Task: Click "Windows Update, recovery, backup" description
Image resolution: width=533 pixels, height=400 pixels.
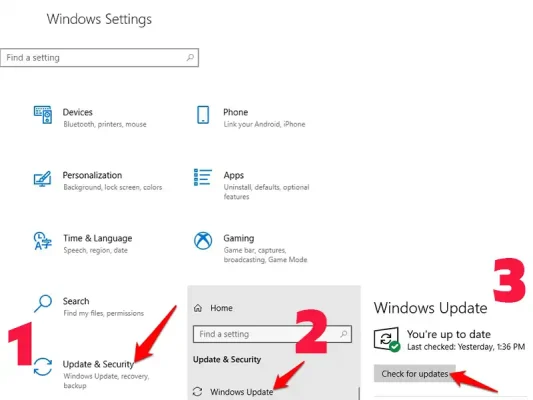Action: pos(106,381)
